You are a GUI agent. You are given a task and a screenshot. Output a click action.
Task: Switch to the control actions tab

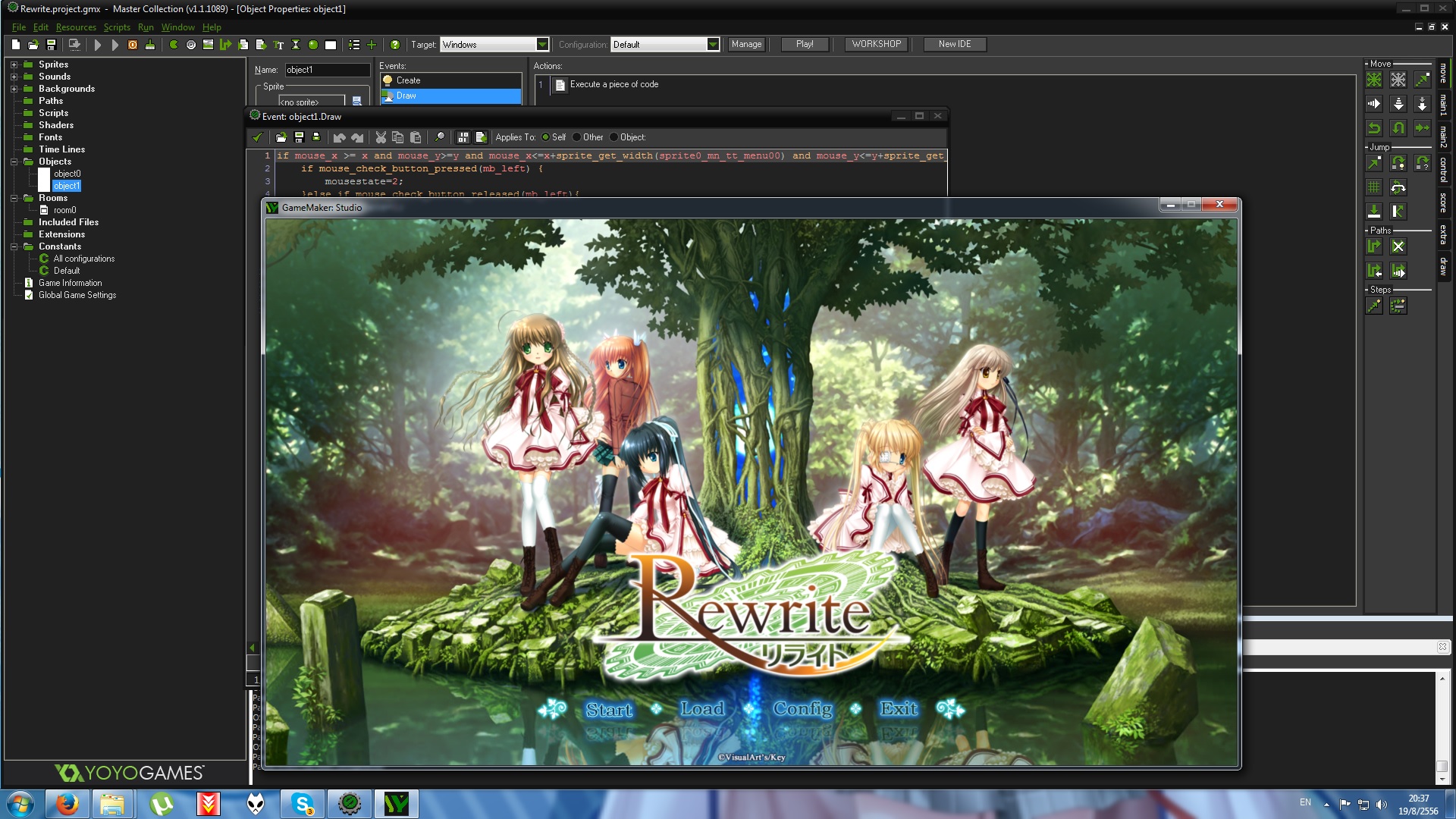(1444, 170)
